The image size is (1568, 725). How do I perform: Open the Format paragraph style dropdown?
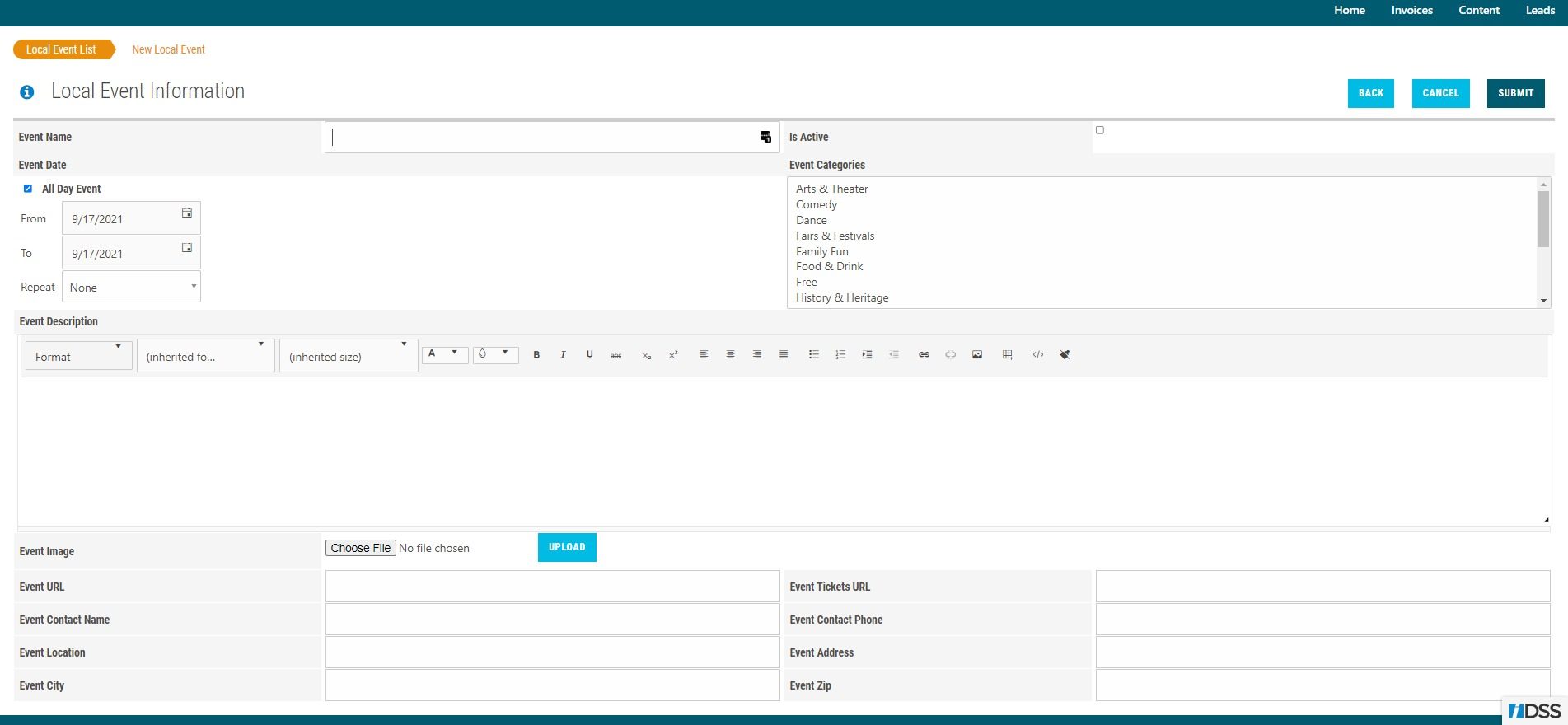[78, 356]
